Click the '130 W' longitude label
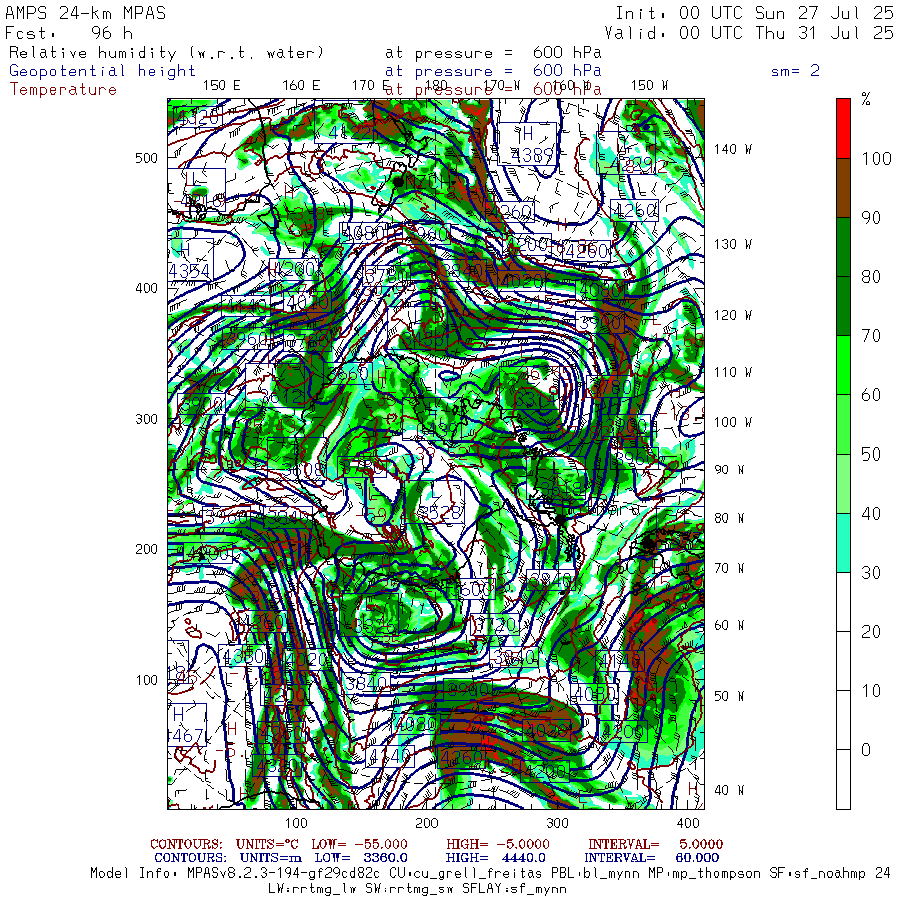900x900 pixels. coord(732,244)
